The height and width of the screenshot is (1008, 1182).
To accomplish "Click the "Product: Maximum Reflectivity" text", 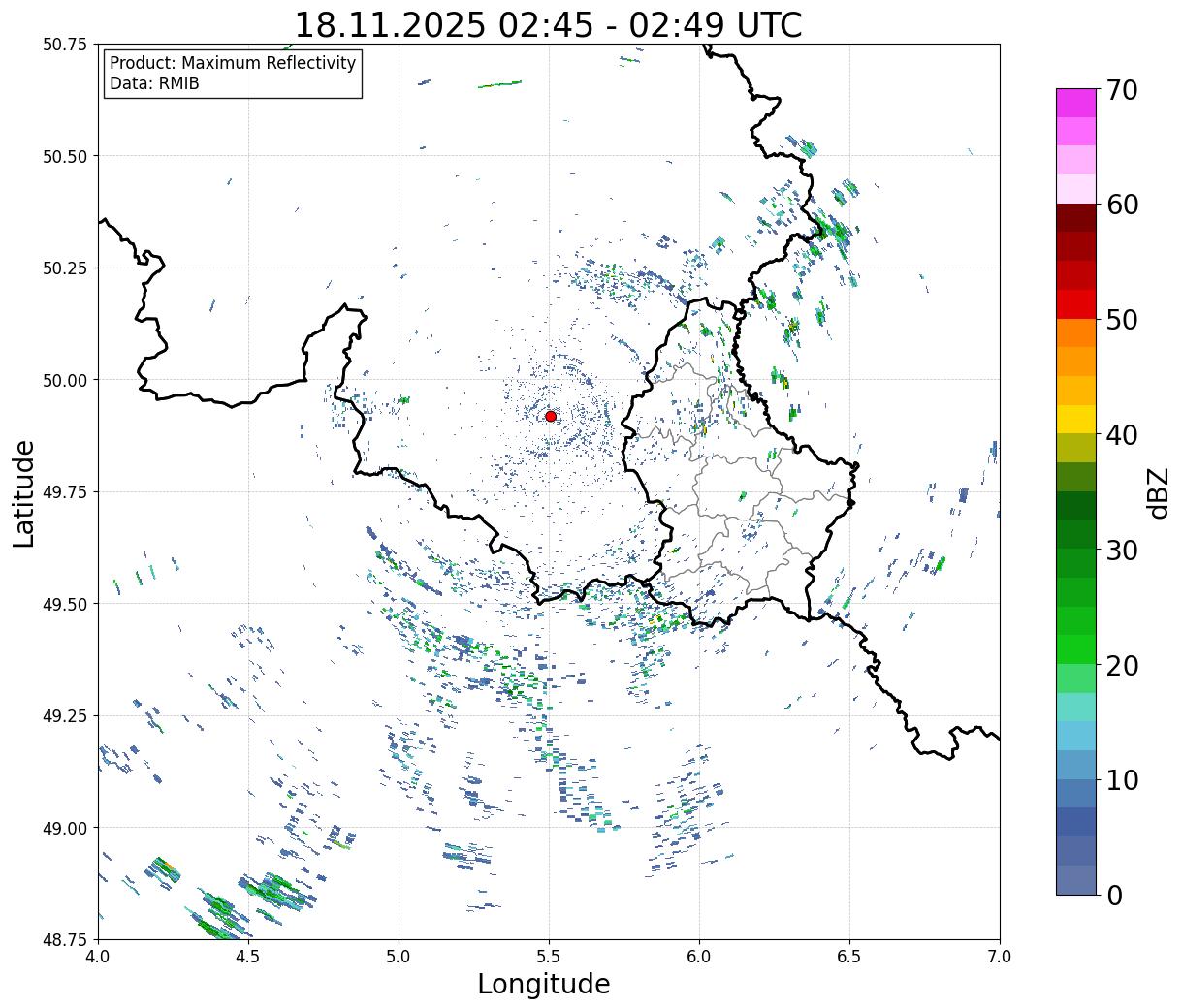I will click(233, 63).
